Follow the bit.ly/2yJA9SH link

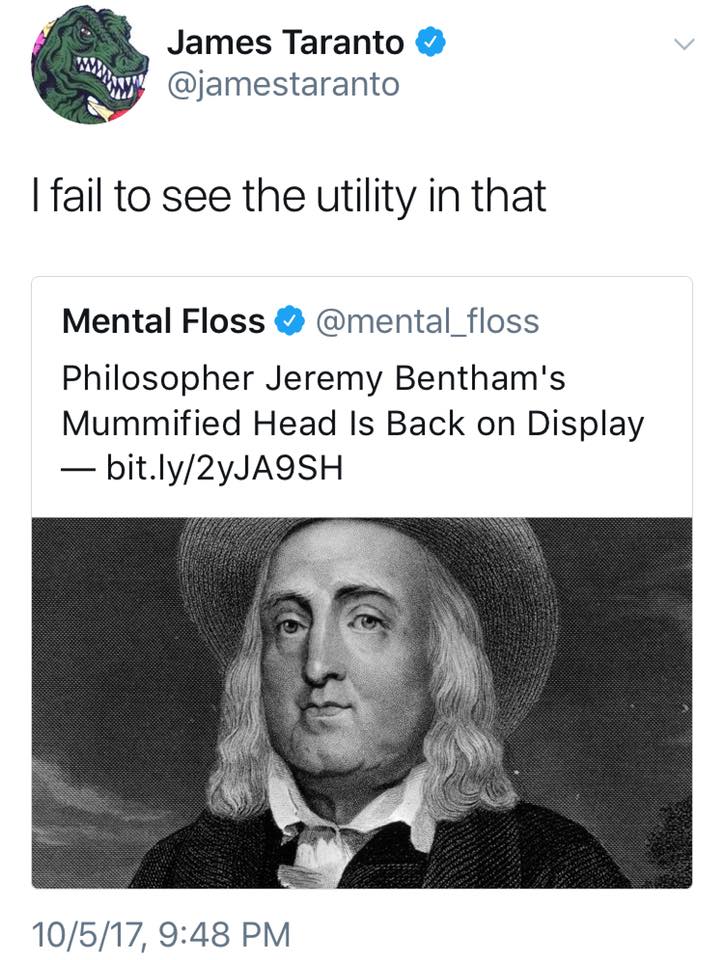tap(224, 467)
